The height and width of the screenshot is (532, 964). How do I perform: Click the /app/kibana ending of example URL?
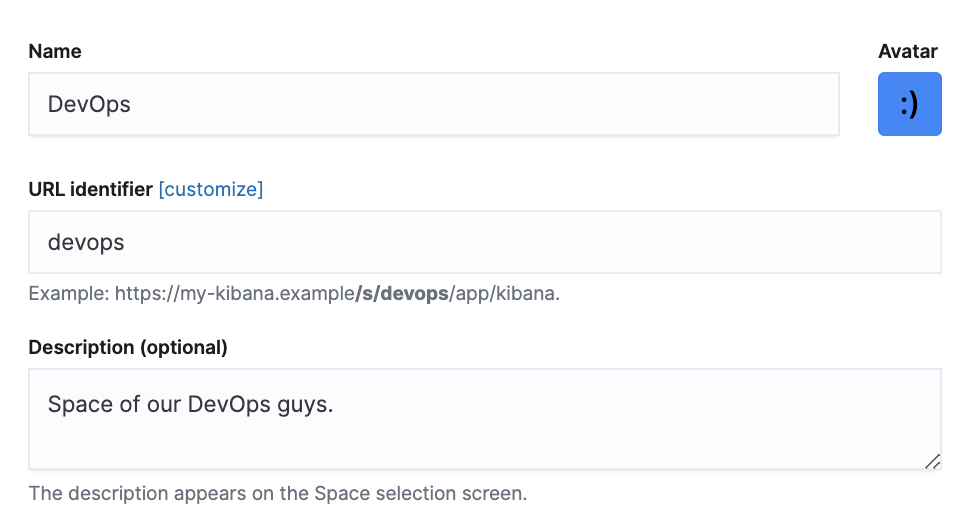click(x=503, y=294)
